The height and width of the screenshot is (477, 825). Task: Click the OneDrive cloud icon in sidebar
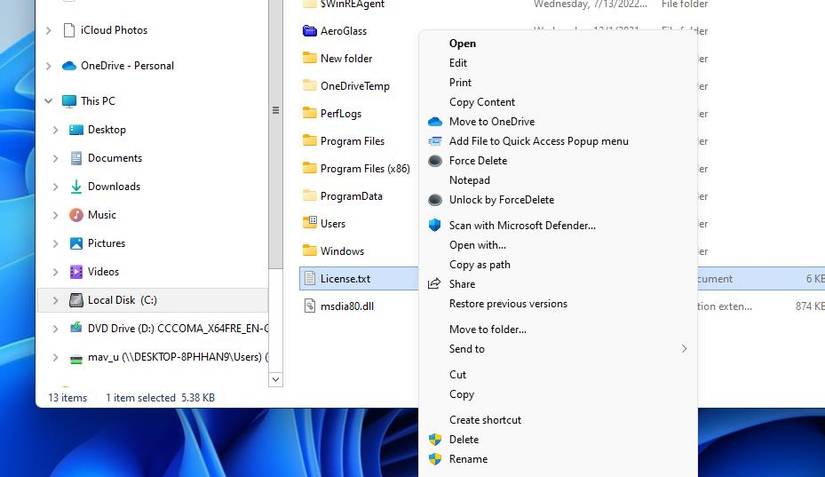[69, 66]
